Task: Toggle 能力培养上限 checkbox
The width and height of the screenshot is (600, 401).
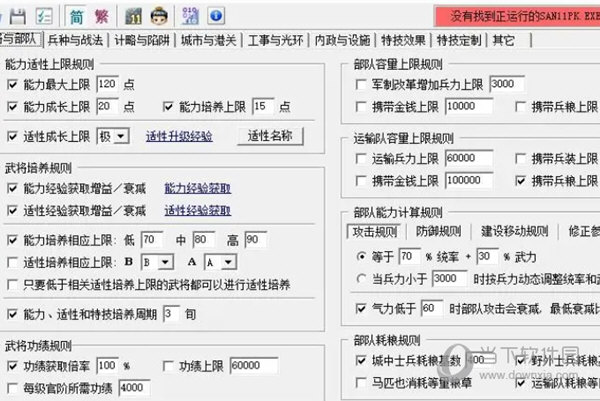Action: [x=168, y=106]
